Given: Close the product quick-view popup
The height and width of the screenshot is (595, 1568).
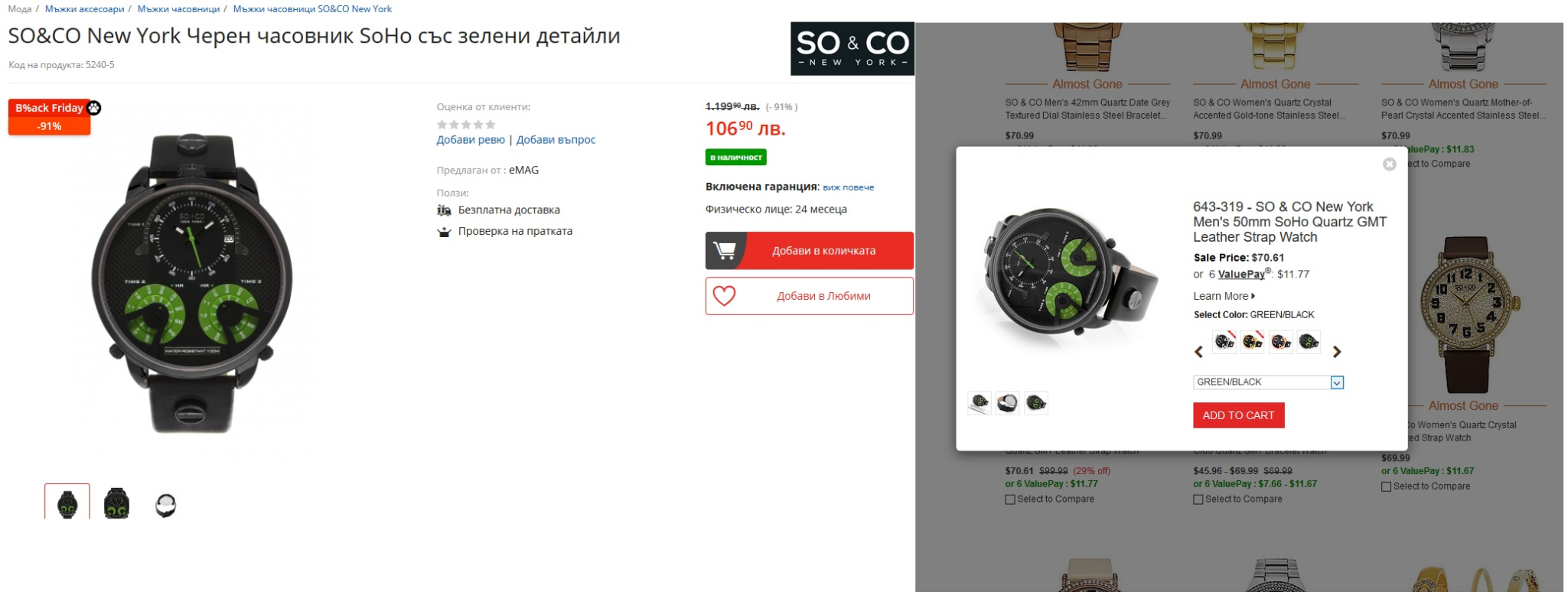Looking at the screenshot, I should pyautogui.click(x=1390, y=164).
